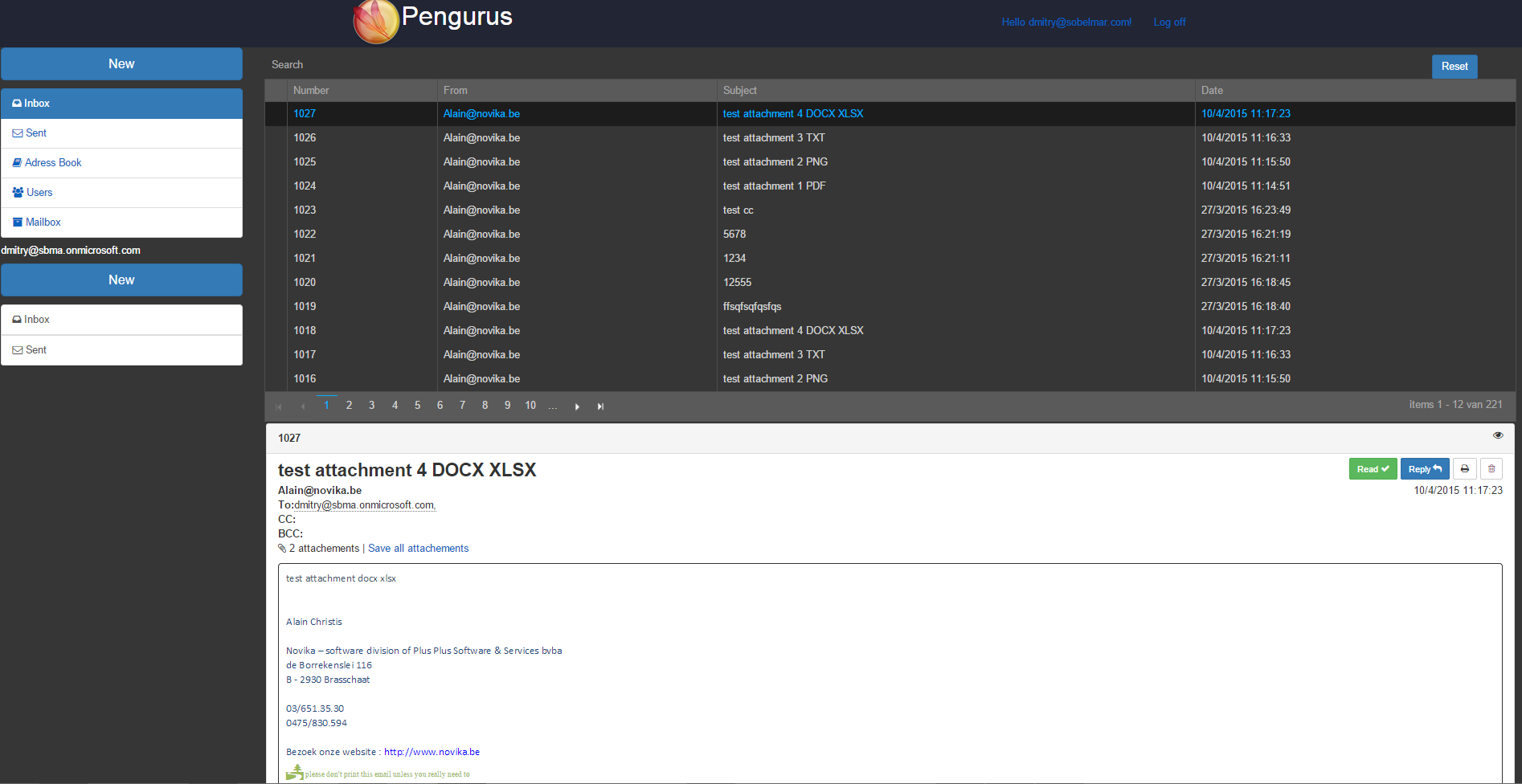The width and height of the screenshot is (1522, 784).
Task: Select message row number 1017
Action: pyautogui.click(x=890, y=355)
